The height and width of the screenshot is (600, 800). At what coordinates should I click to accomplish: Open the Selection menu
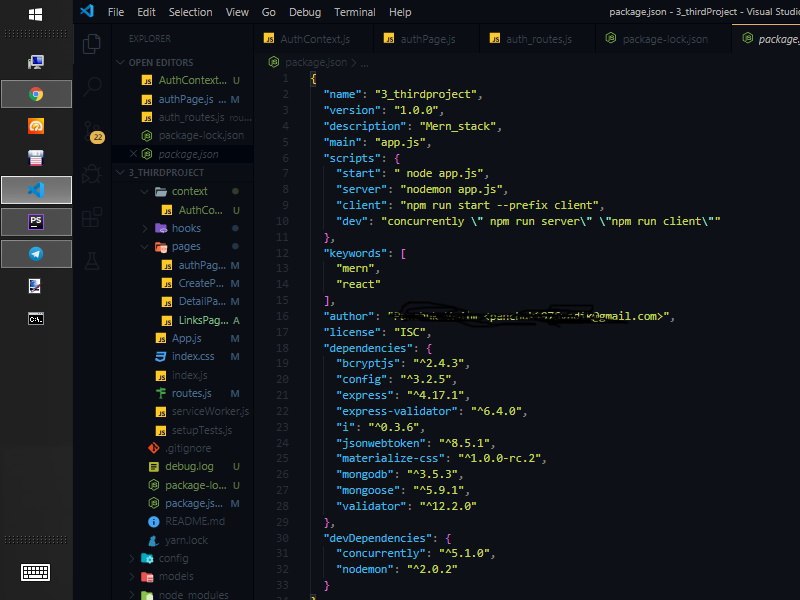pos(190,12)
